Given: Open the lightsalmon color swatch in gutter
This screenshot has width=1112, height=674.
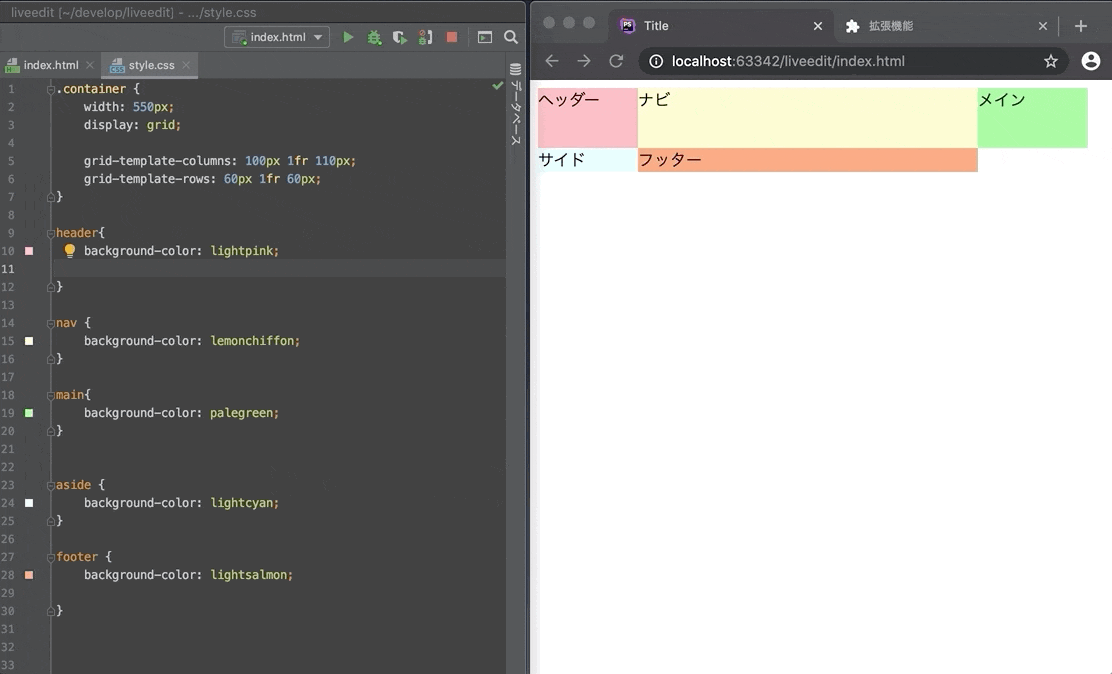Looking at the screenshot, I should click(x=29, y=575).
